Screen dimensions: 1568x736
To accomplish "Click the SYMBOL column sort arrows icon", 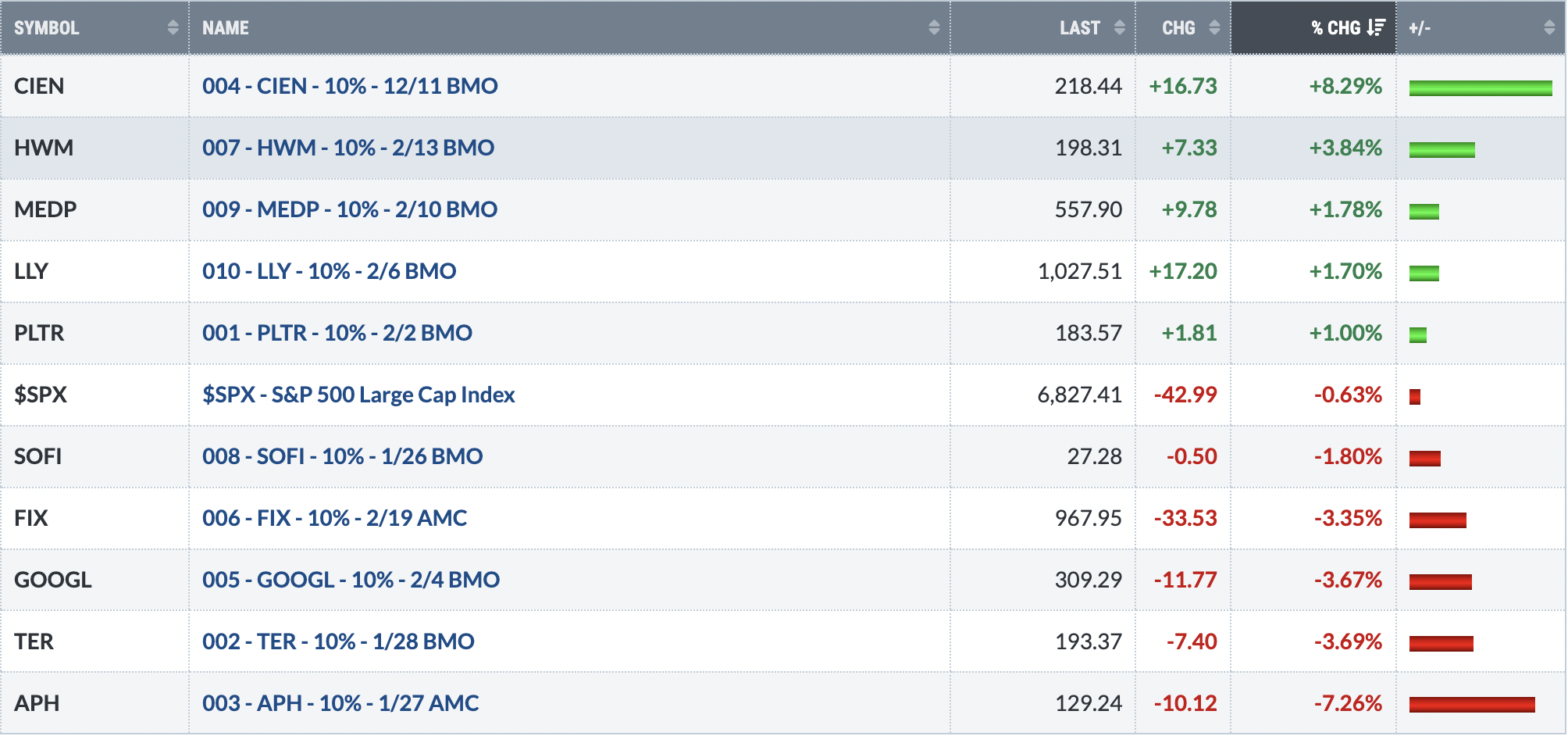I will pyautogui.click(x=173, y=28).
